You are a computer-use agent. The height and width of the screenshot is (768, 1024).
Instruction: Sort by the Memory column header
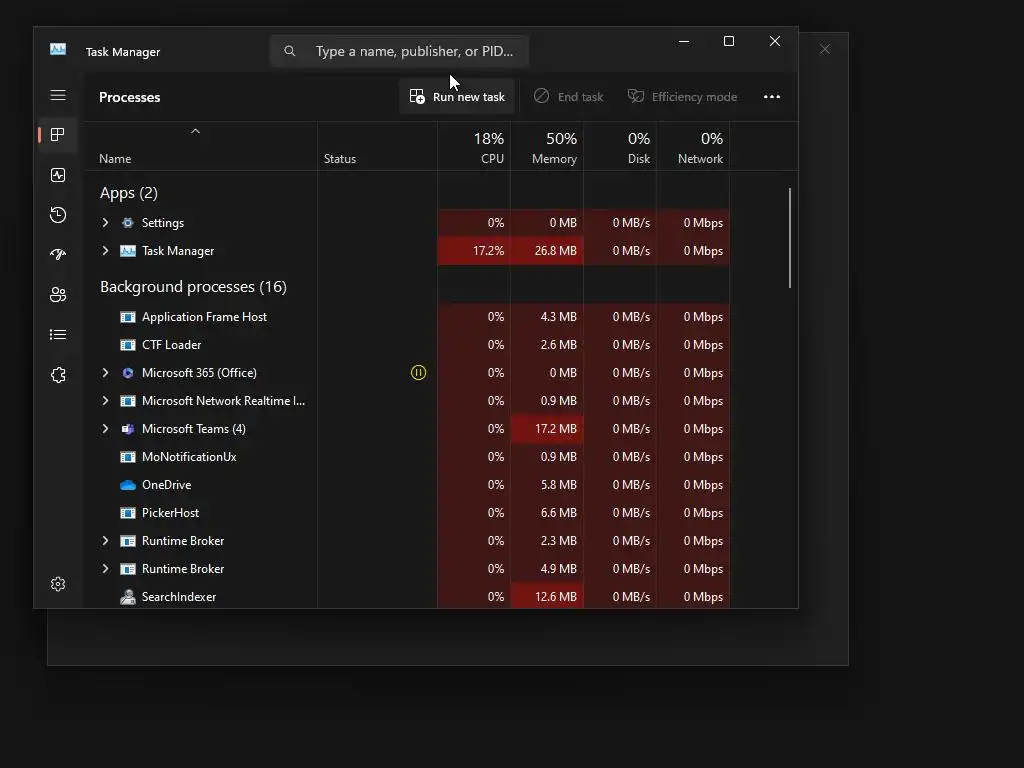(x=547, y=147)
